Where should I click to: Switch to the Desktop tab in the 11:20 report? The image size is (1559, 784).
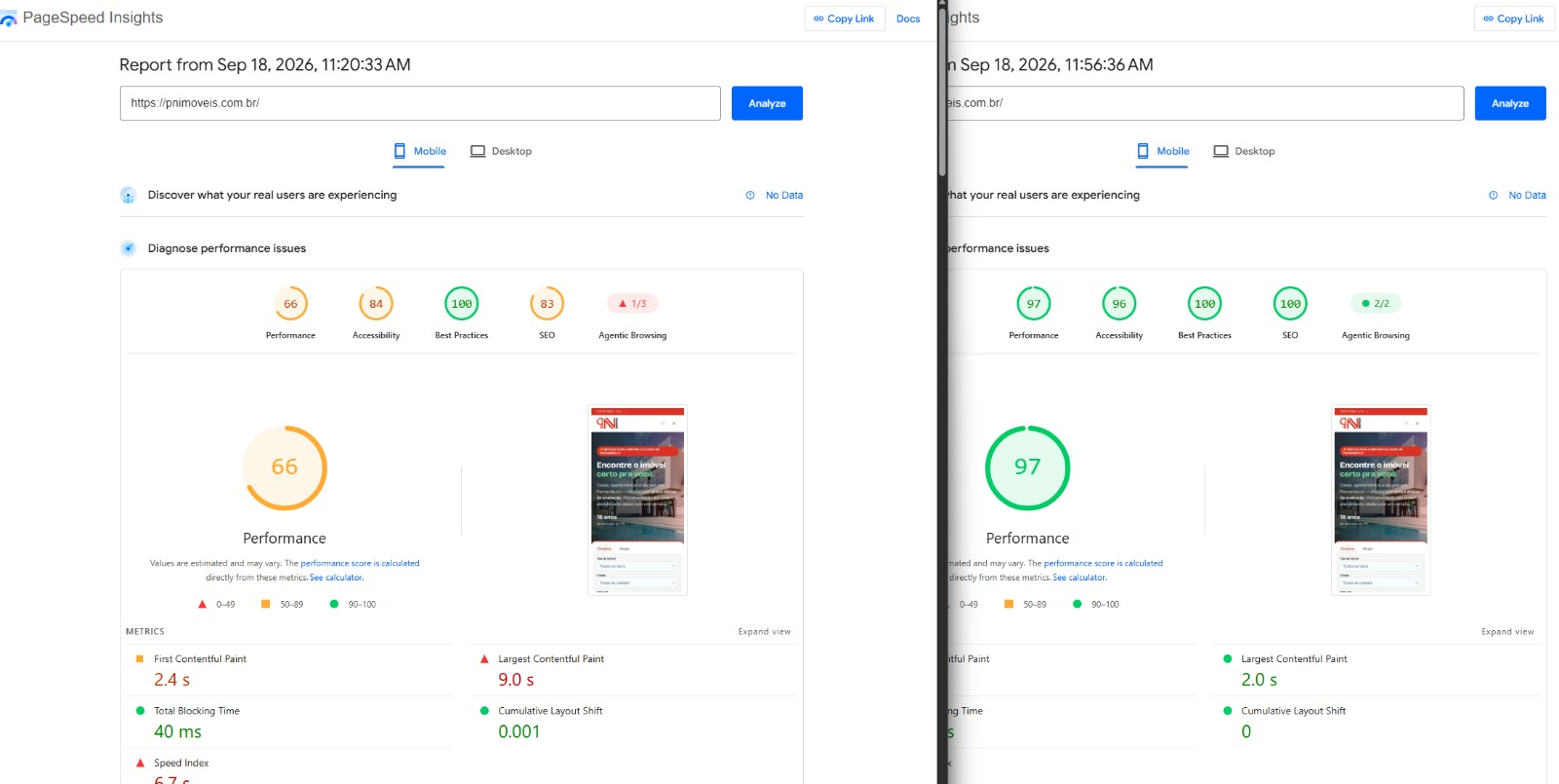501,152
